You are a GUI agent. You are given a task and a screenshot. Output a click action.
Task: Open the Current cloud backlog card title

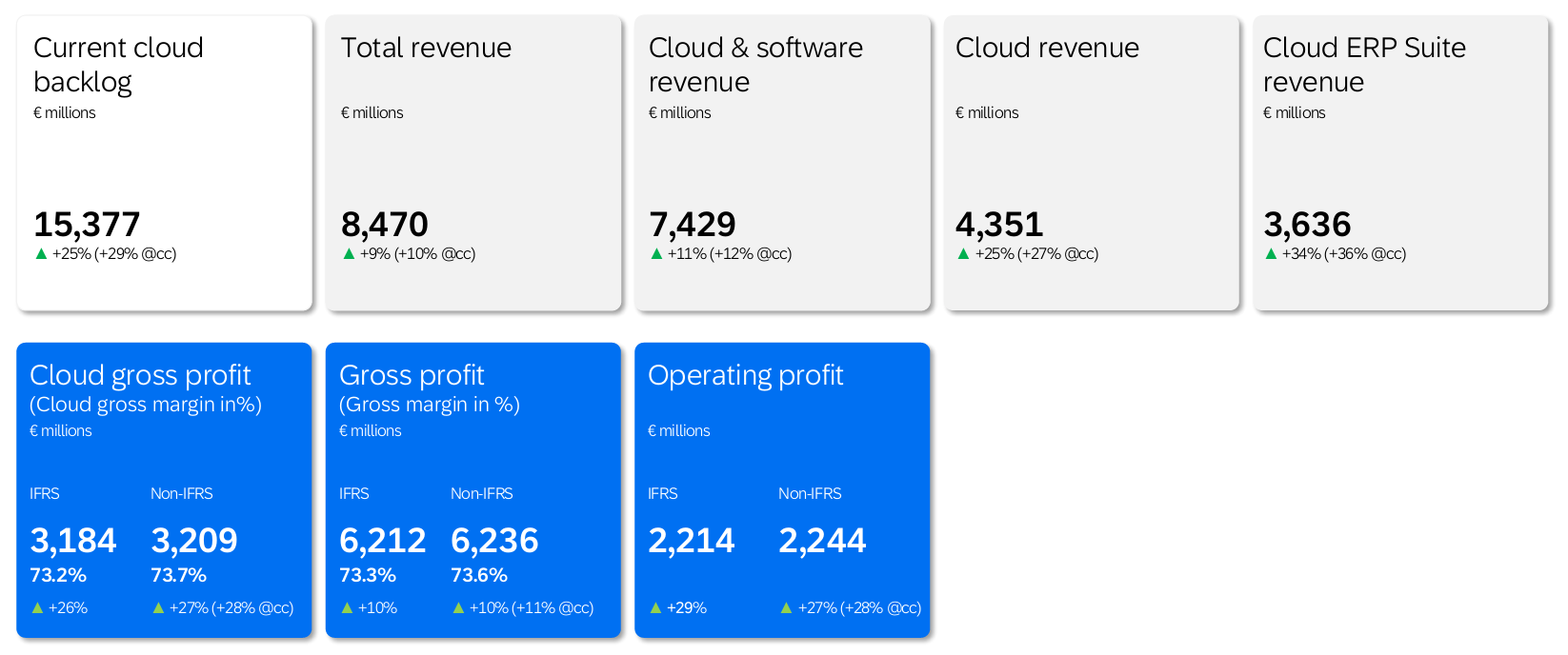point(118,65)
